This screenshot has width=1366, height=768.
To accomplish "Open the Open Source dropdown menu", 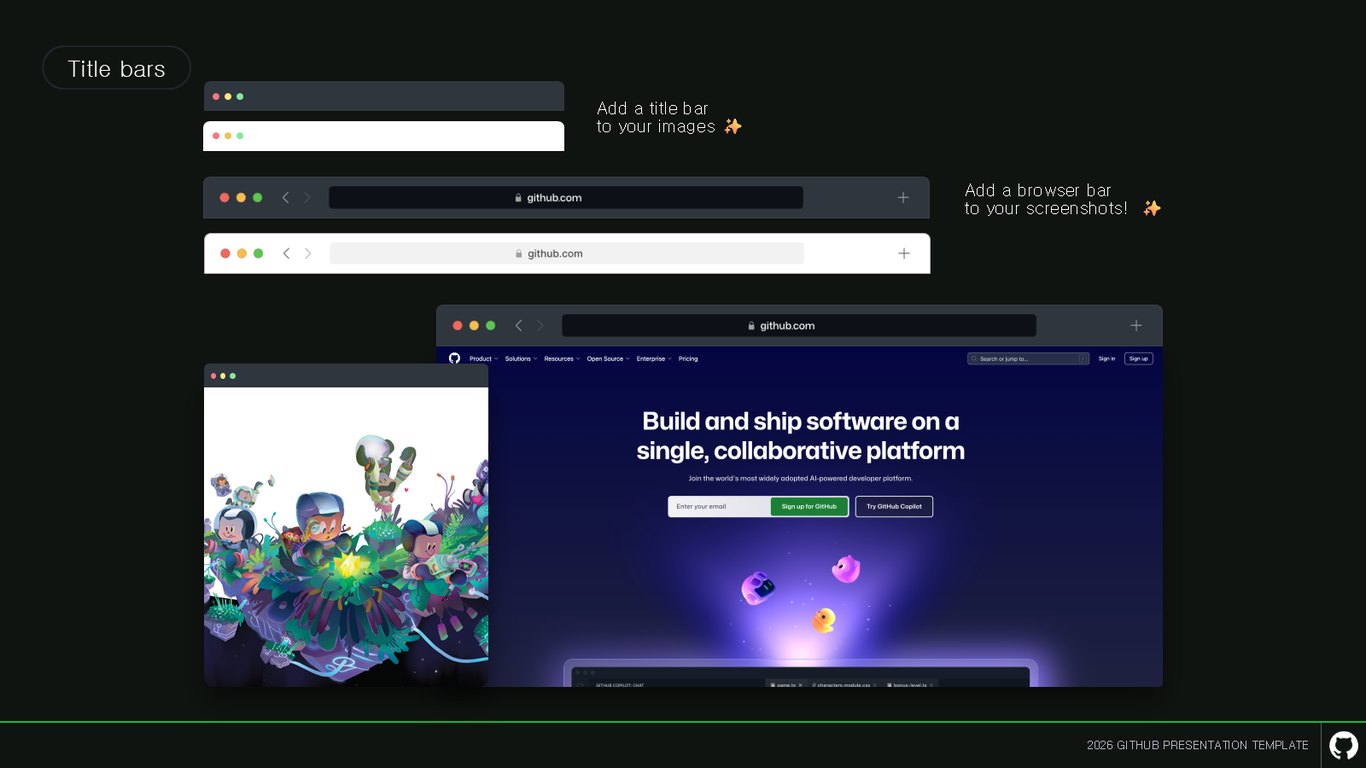I will pyautogui.click(x=608, y=358).
